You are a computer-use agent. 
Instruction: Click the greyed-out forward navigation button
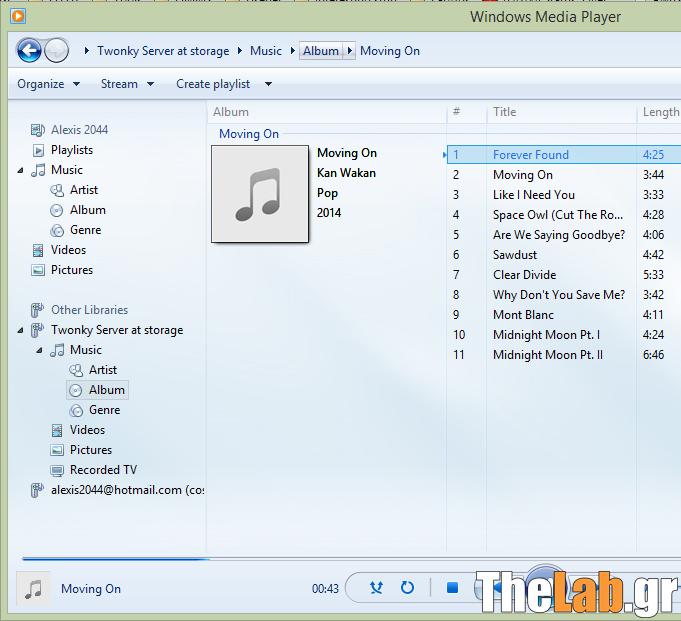tap(57, 51)
